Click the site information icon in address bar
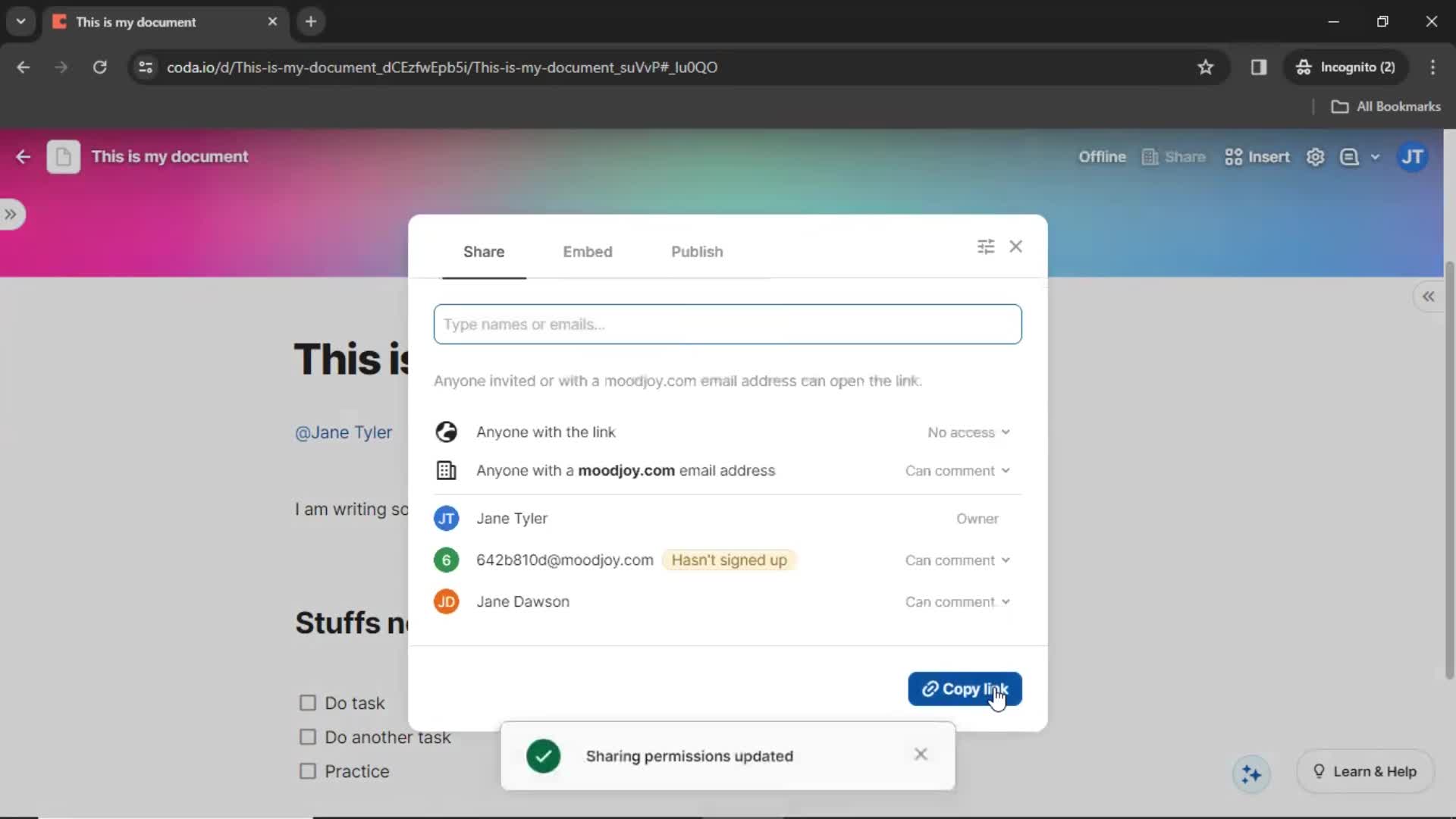The image size is (1456, 819). click(x=146, y=67)
